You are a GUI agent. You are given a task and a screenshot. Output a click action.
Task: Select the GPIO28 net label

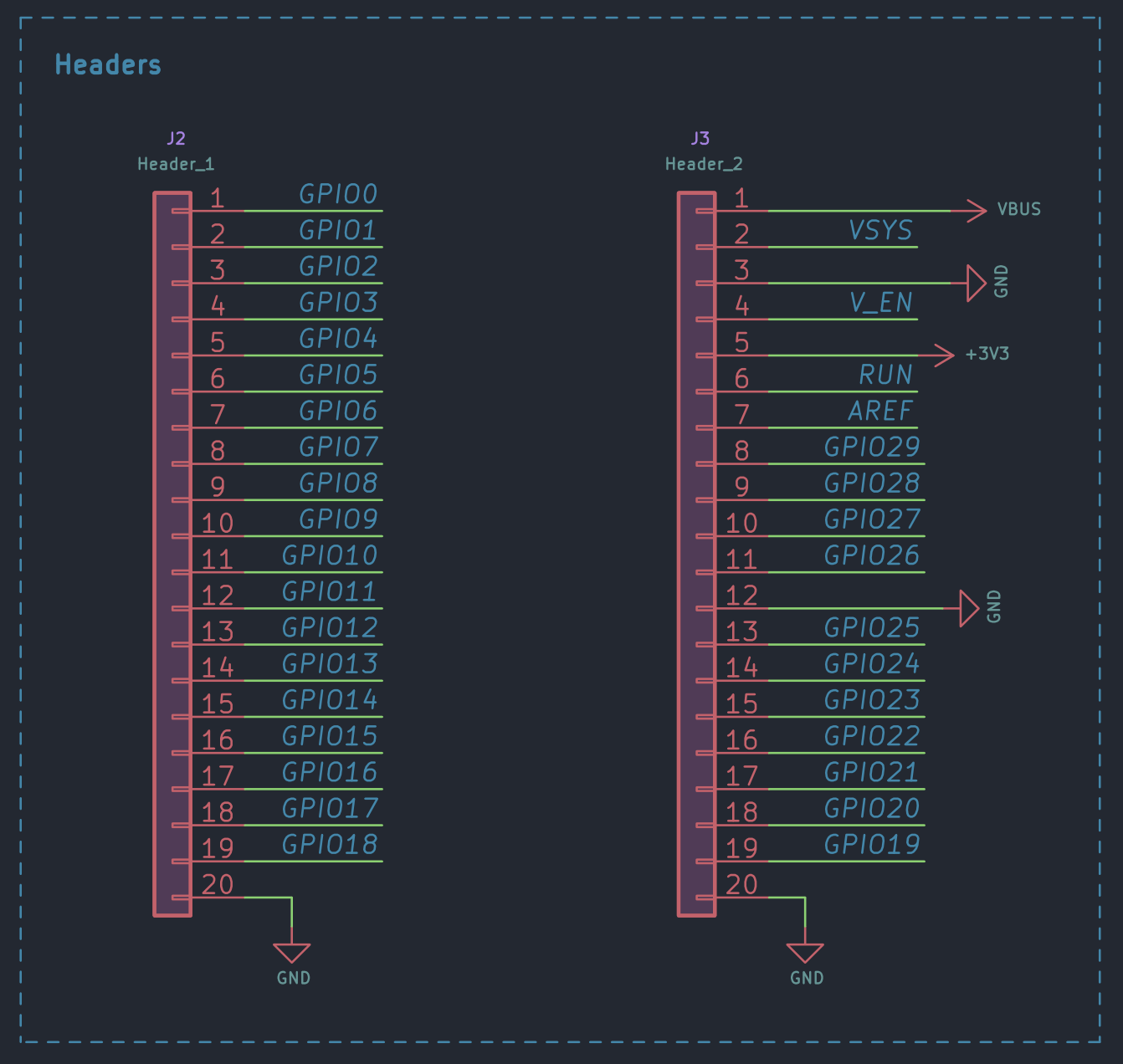pyautogui.click(x=872, y=483)
